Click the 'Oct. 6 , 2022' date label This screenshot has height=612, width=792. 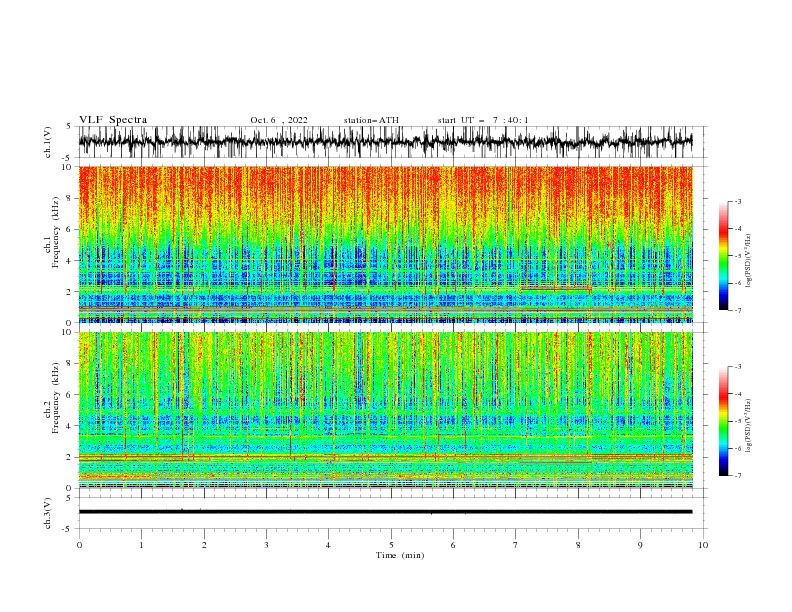[x=279, y=120]
